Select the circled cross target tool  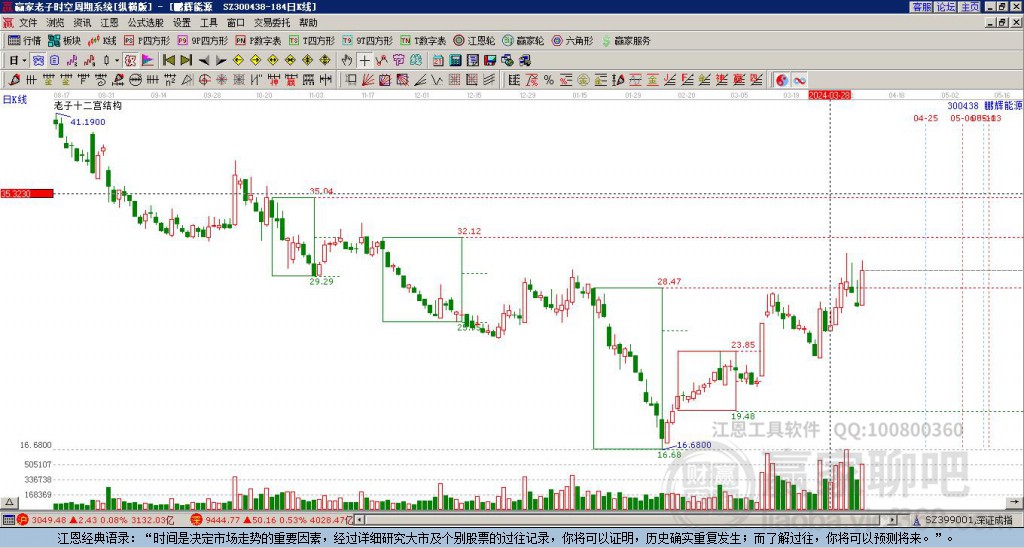click(204, 80)
